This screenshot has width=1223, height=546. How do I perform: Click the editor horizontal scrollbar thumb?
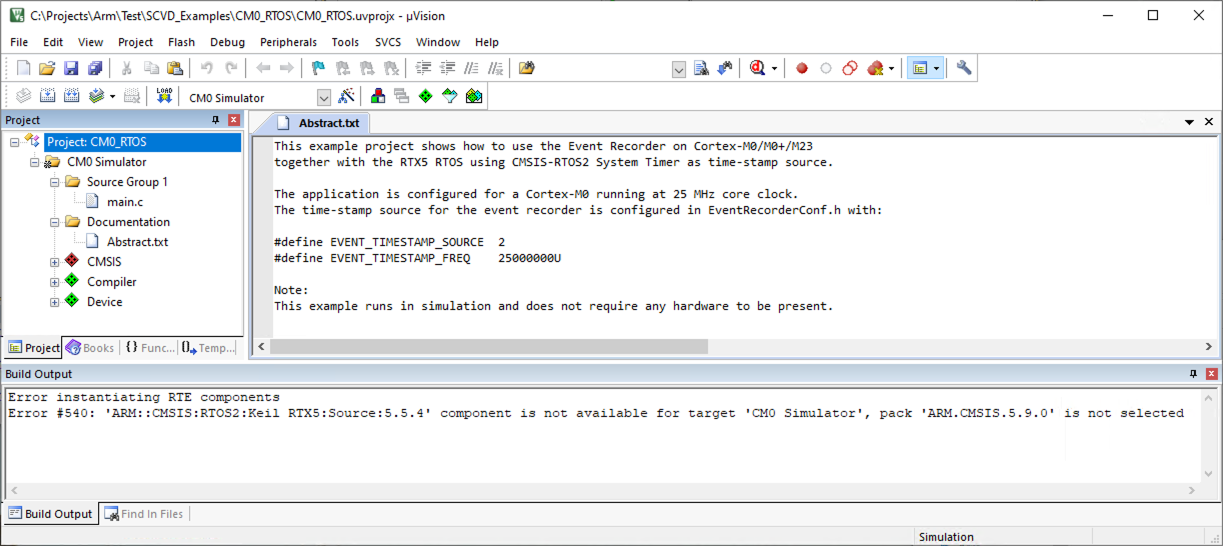[x=489, y=347]
